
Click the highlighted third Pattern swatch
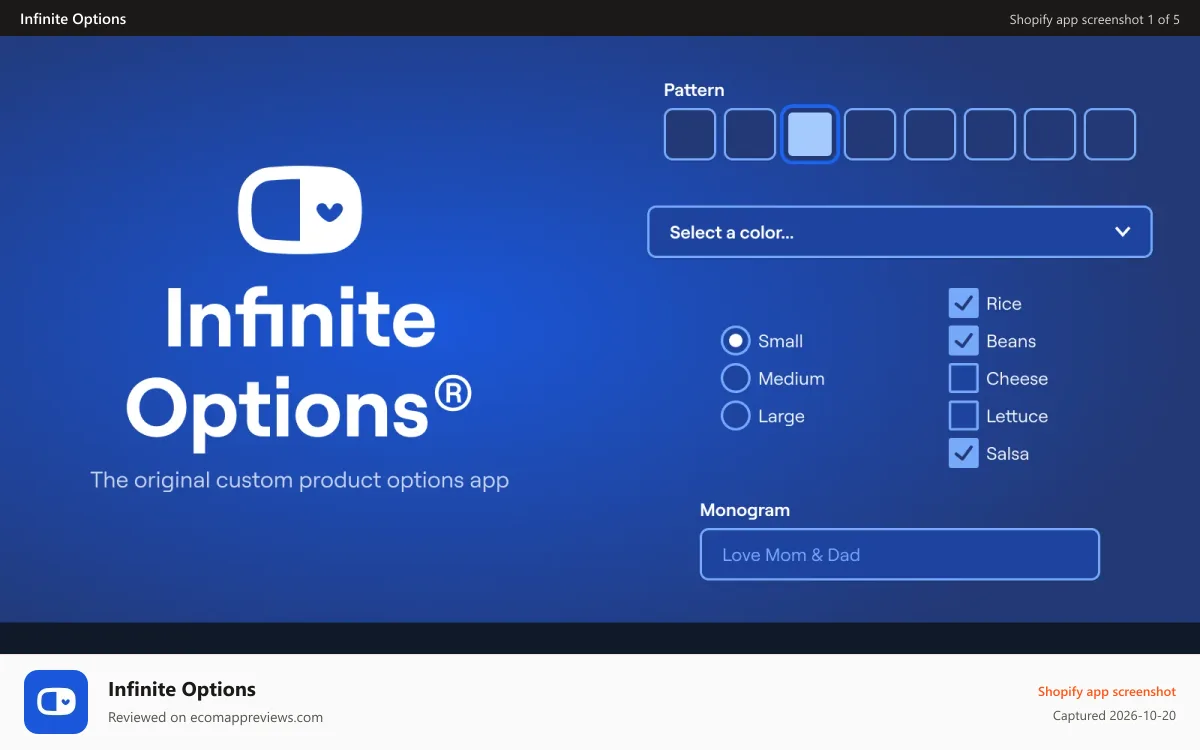(x=810, y=134)
